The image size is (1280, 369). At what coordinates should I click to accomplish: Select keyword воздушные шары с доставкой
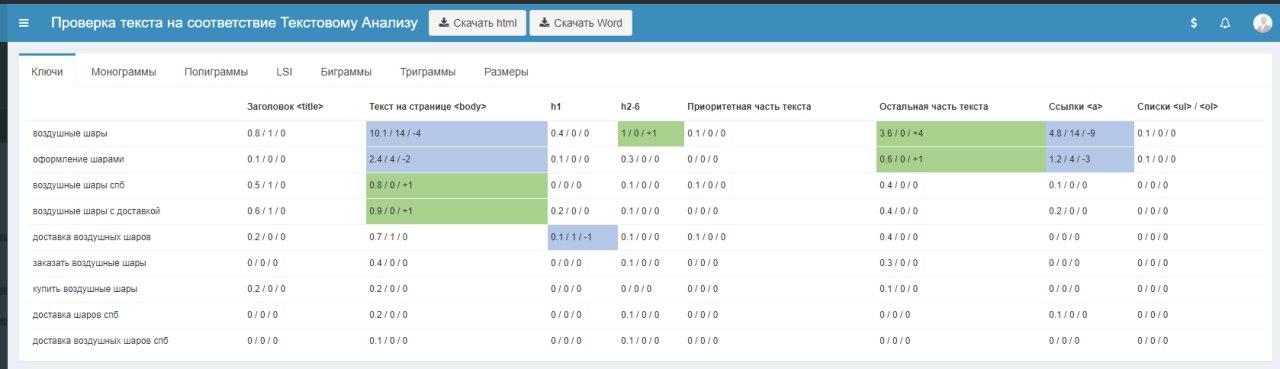pyautogui.click(x=96, y=211)
